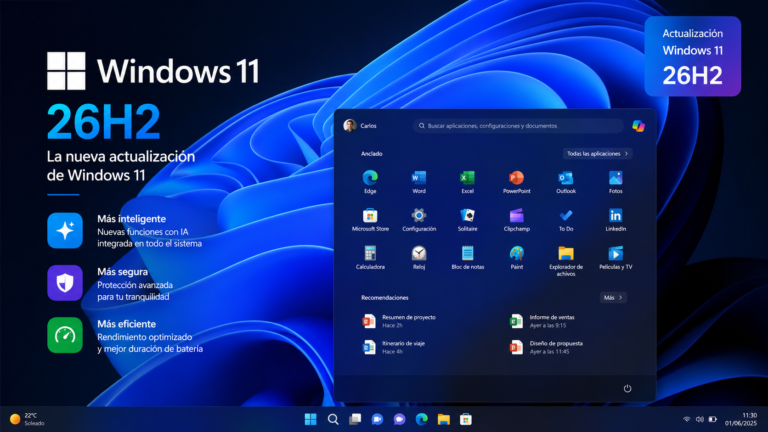Click the Más eficiente gauge icon
This screenshot has width=768, height=432.
(x=65, y=335)
